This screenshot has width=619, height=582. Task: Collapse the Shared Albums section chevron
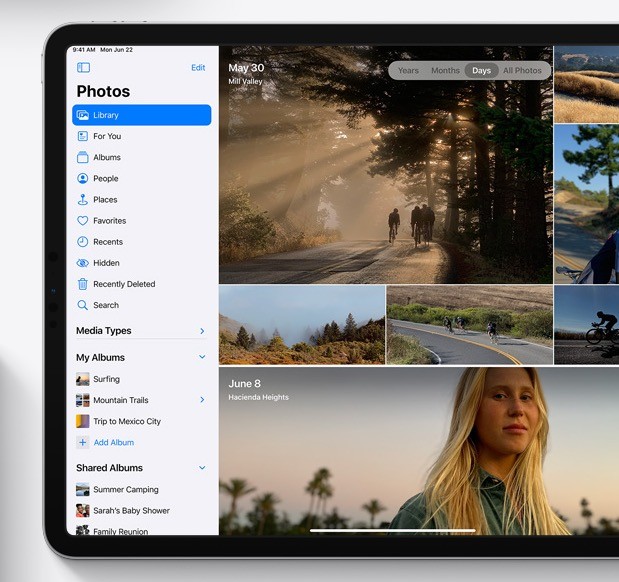point(202,468)
